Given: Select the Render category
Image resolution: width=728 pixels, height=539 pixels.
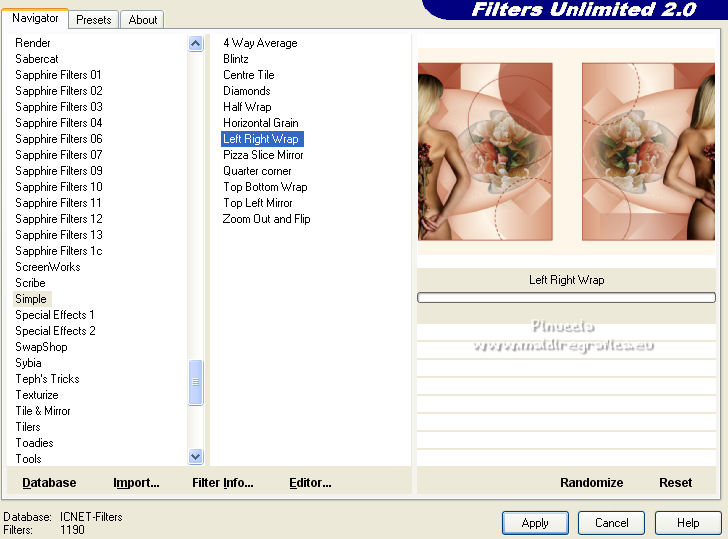Looking at the screenshot, I should (32, 43).
